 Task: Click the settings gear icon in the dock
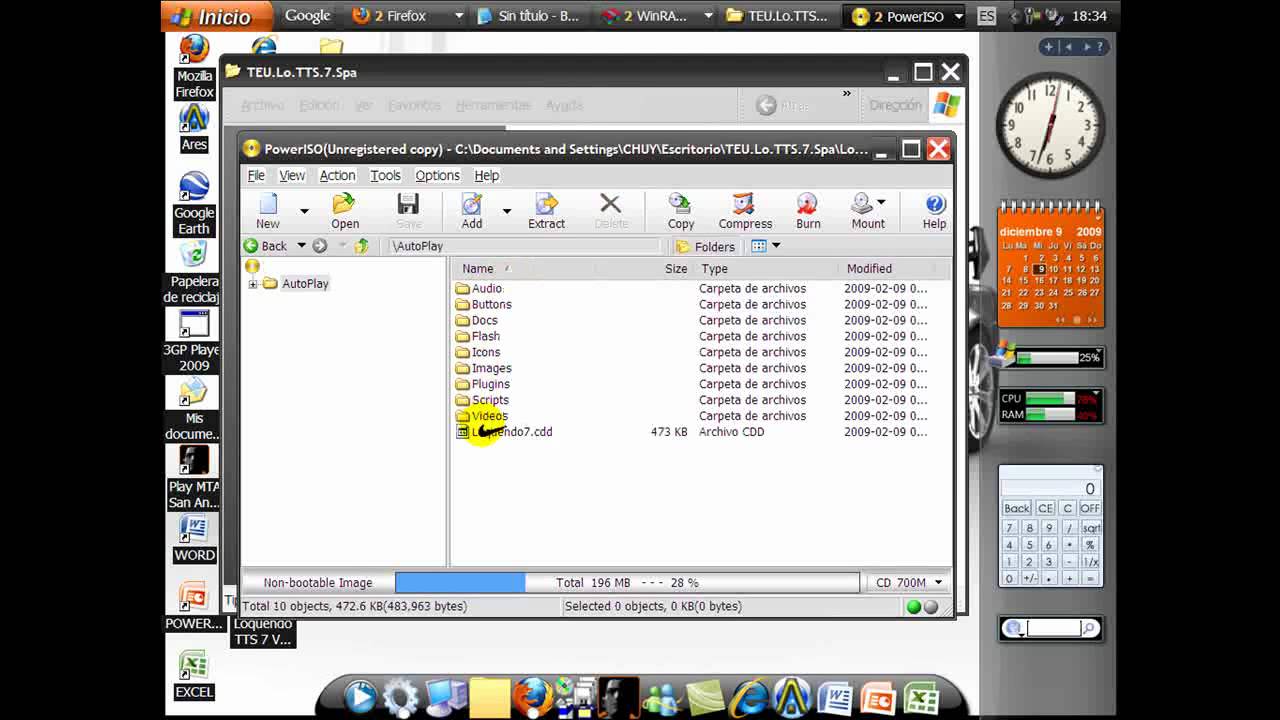pos(401,697)
